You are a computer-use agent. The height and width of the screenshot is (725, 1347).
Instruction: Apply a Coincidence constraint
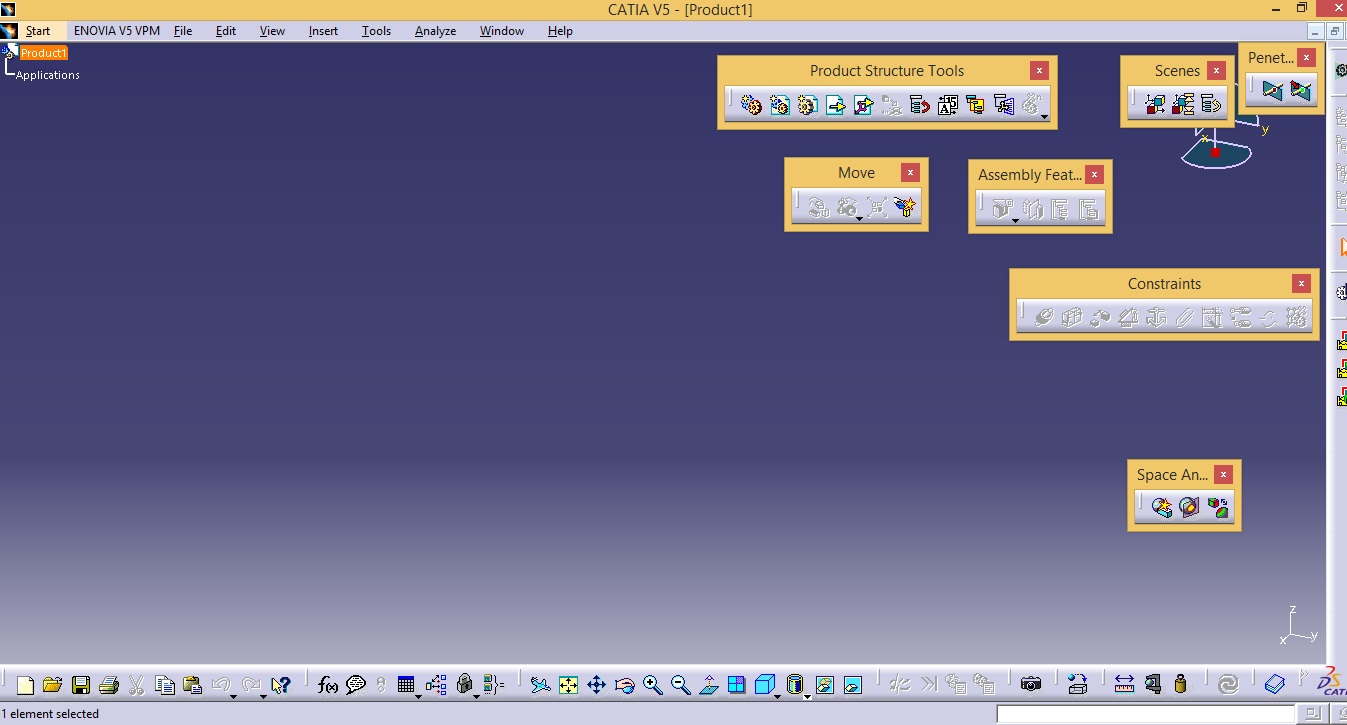pos(1044,317)
